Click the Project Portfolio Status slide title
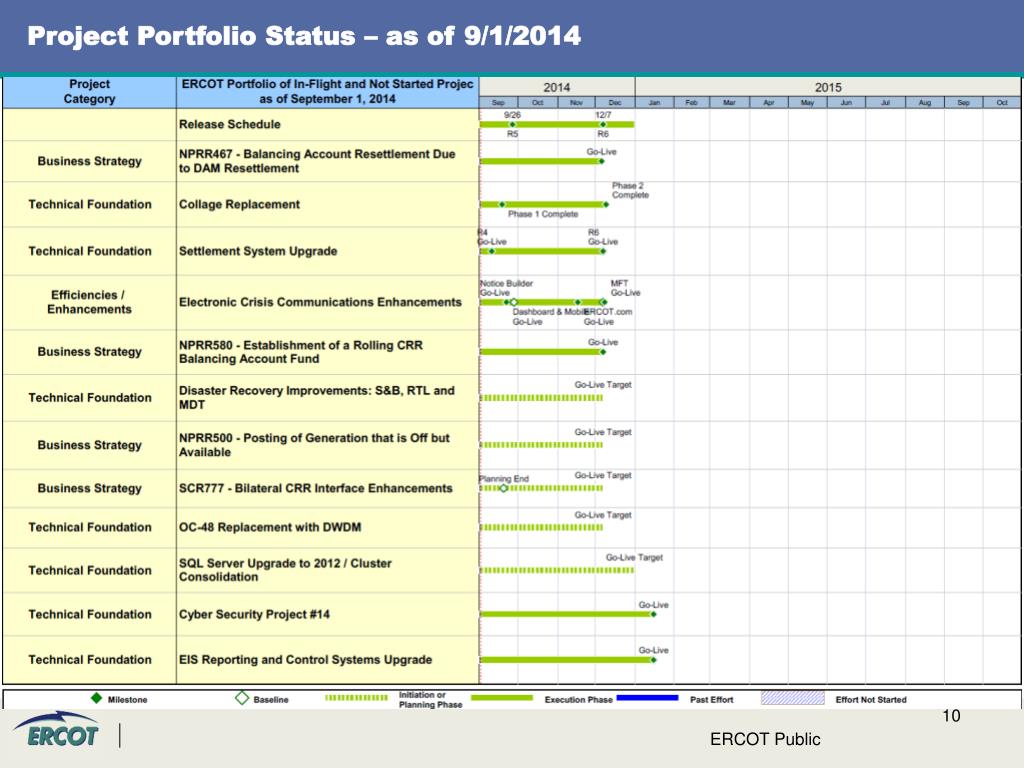 tap(304, 36)
